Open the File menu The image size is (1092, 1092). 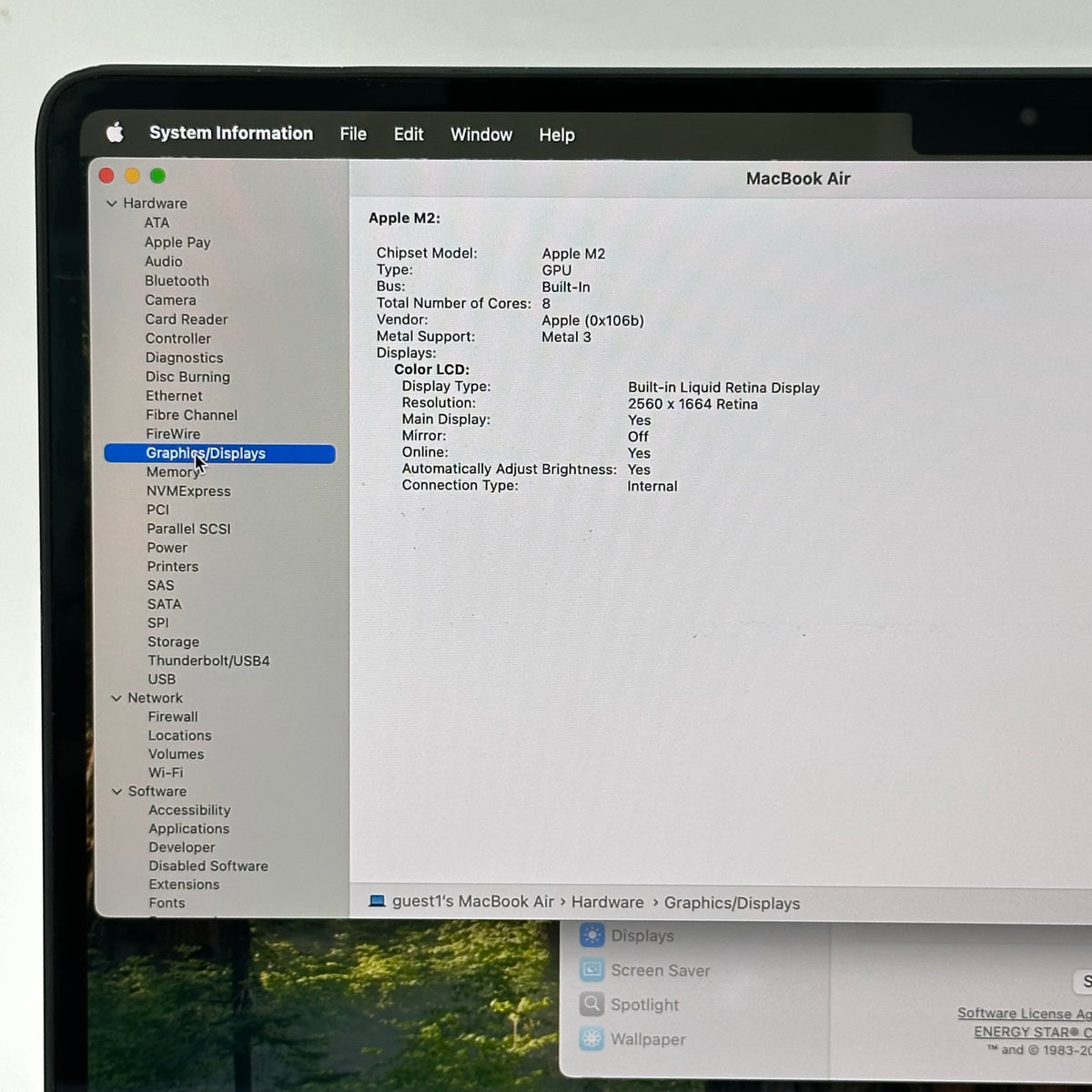[353, 134]
